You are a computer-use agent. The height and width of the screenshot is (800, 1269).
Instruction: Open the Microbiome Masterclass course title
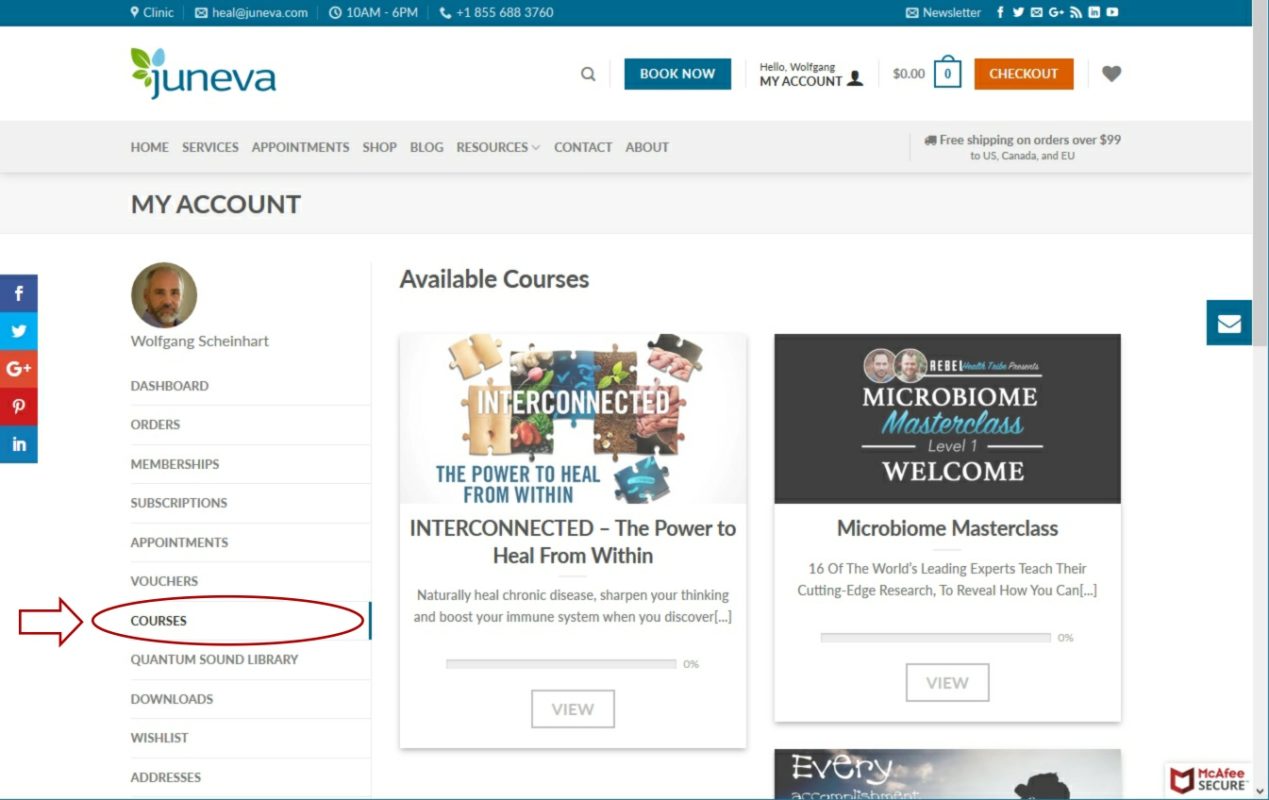point(947,529)
